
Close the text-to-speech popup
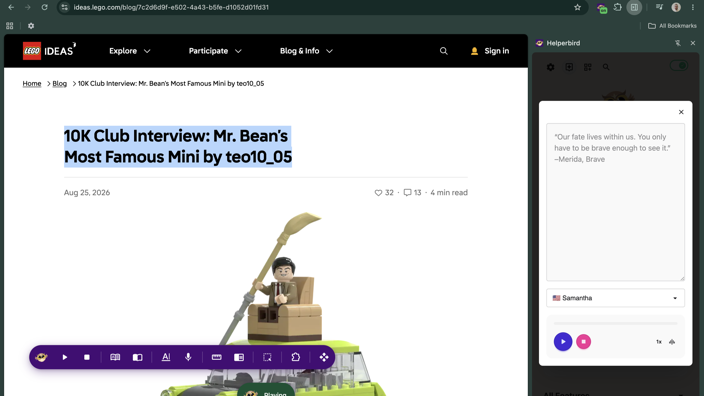681,112
